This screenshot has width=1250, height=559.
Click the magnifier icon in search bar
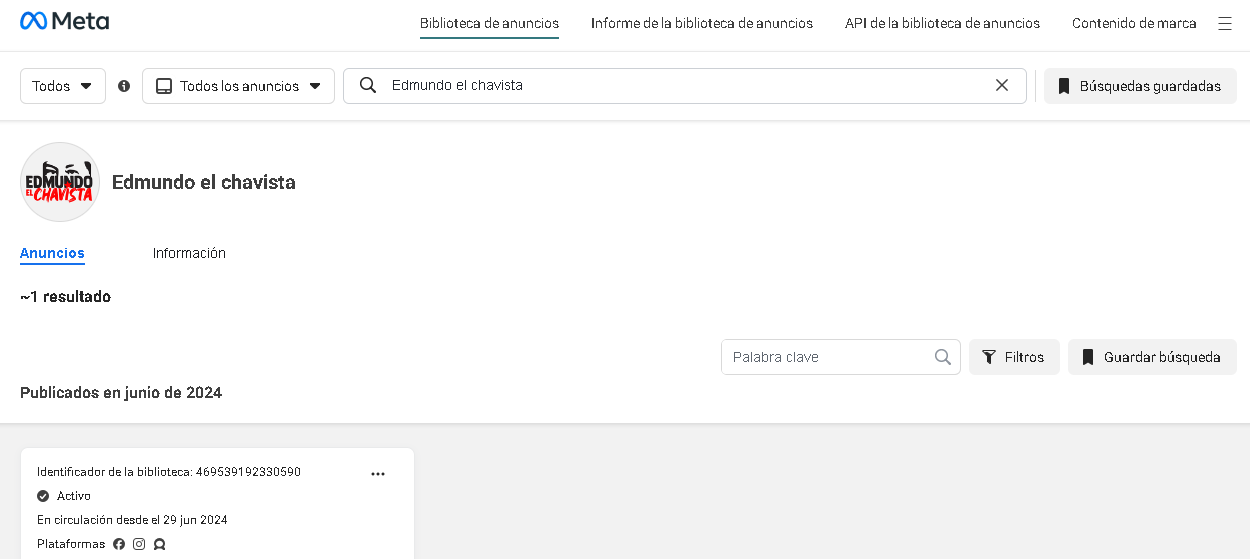pos(368,85)
